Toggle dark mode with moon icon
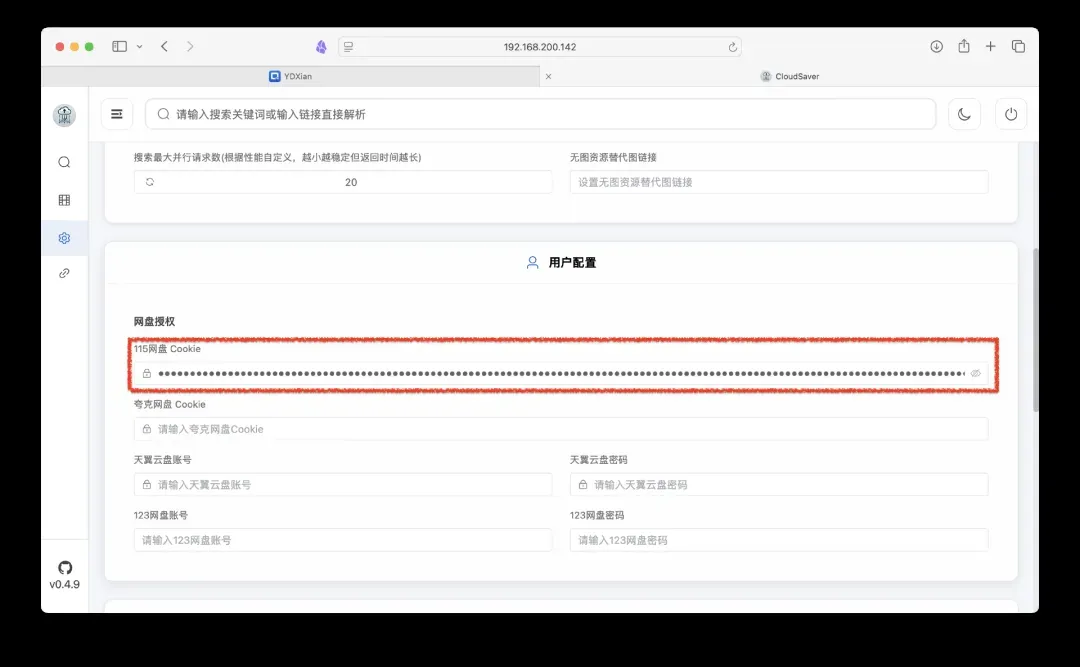The height and width of the screenshot is (667, 1080). pyautogui.click(x=964, y=114)
